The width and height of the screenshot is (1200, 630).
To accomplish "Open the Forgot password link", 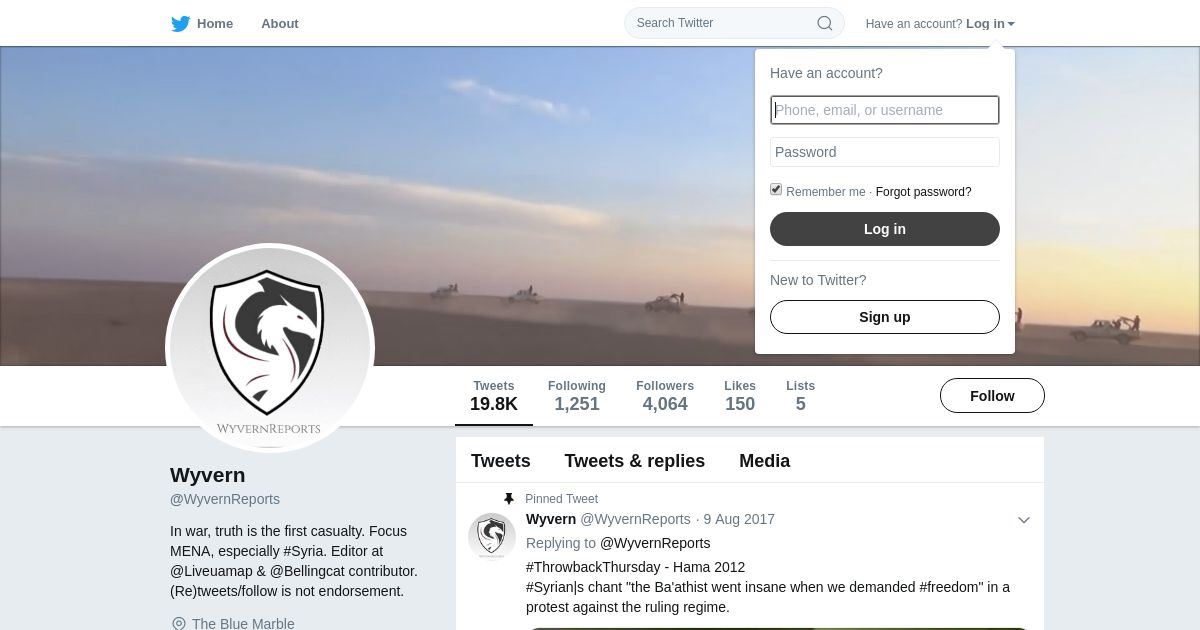I will click(x=924, y=192).
